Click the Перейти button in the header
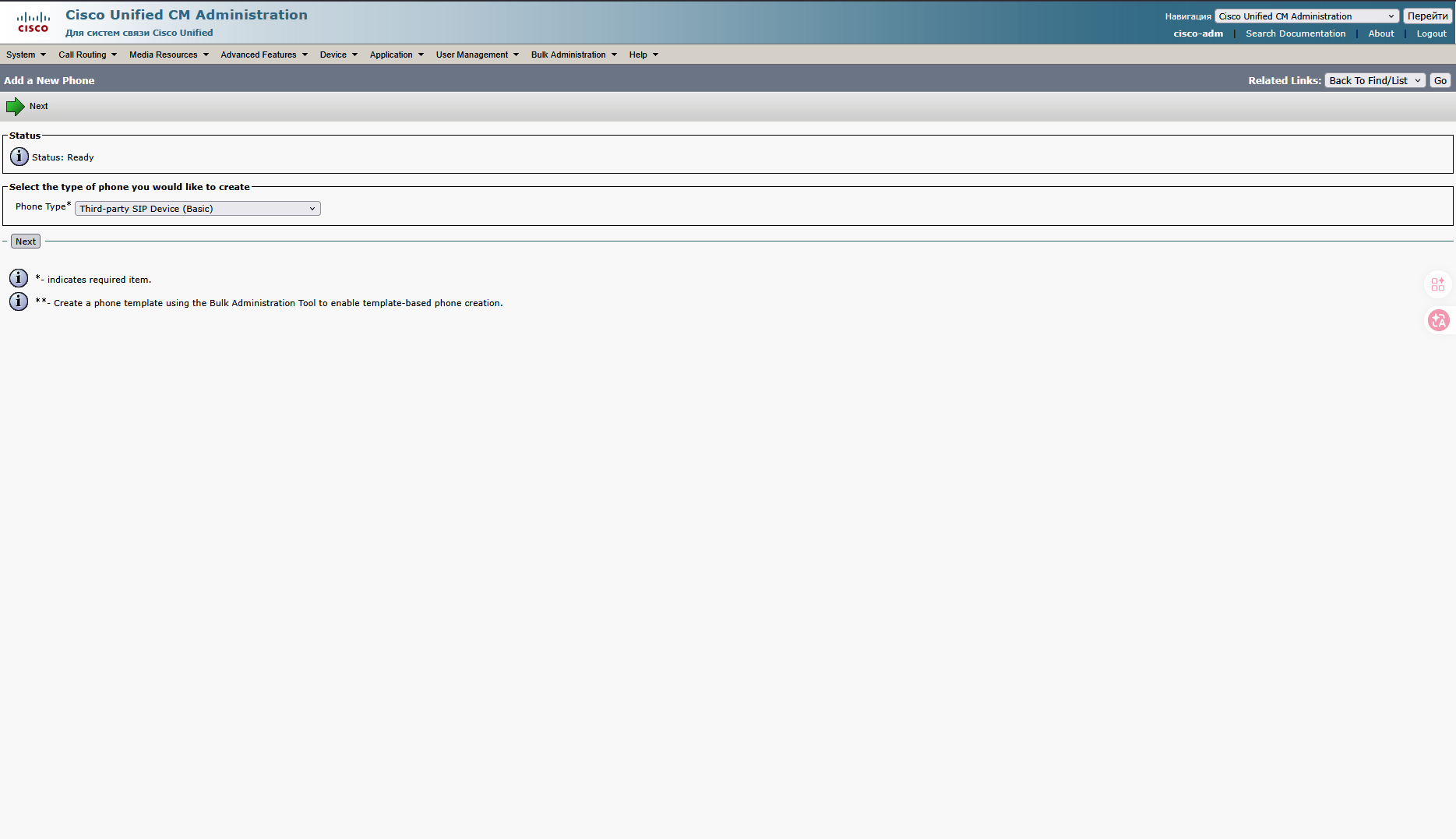1456x839 pixels. pos(1427,16)
